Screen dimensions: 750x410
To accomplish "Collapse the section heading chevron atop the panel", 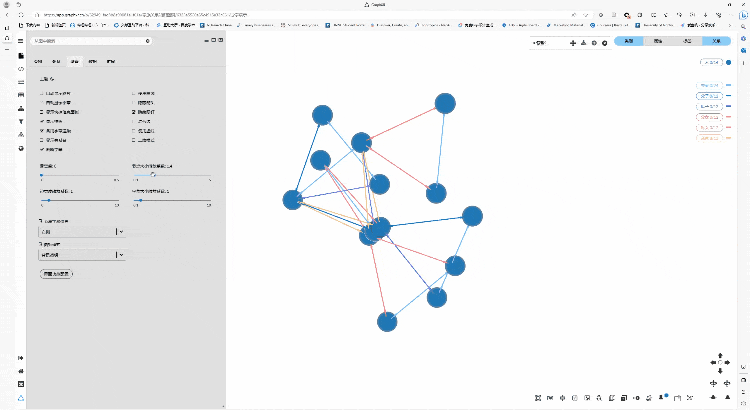I will (x=52, y=79).
